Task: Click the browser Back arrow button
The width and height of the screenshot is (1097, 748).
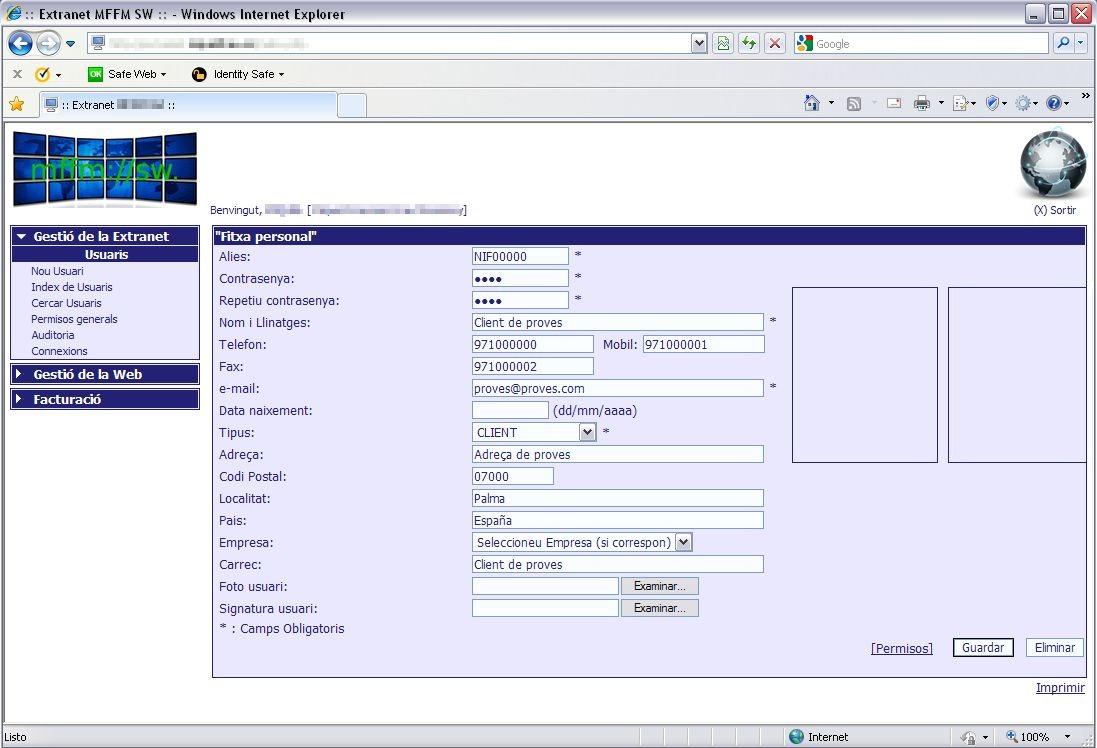Action: tap(20, 43)
